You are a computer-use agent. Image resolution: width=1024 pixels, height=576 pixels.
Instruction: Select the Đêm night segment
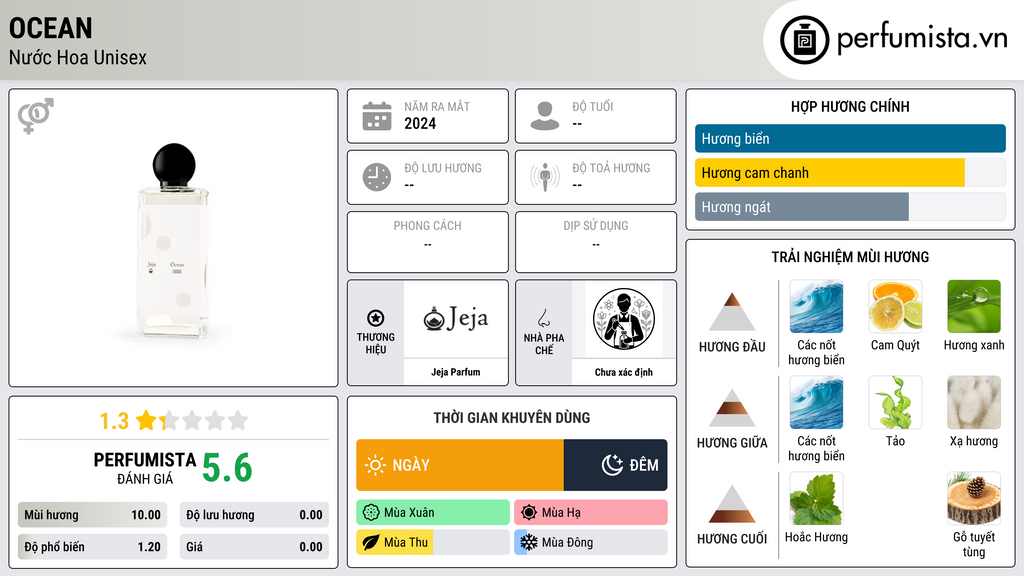pos(615,465)
